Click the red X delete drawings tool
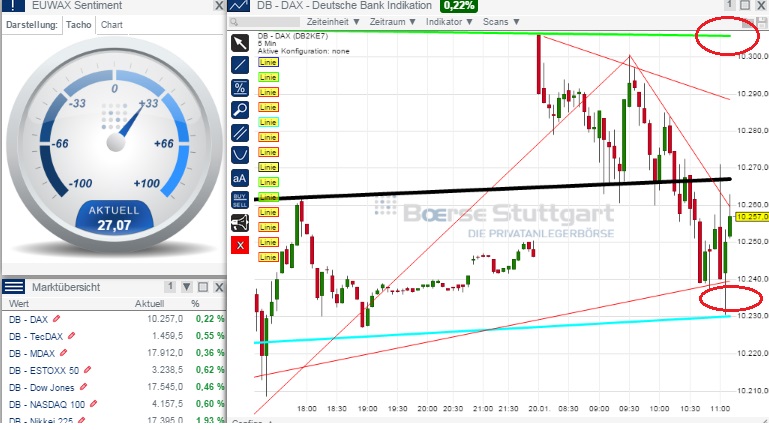Screen dimensions: 769x430 tap(240, 245)
